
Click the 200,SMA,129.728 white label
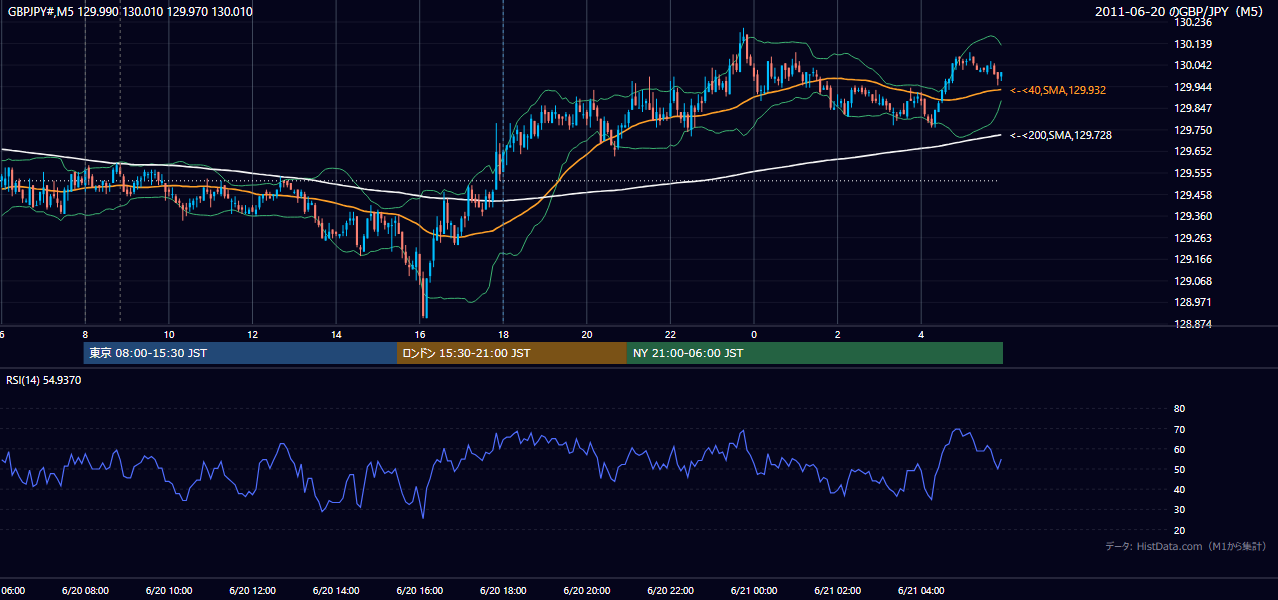click(x=1061, y=135)
